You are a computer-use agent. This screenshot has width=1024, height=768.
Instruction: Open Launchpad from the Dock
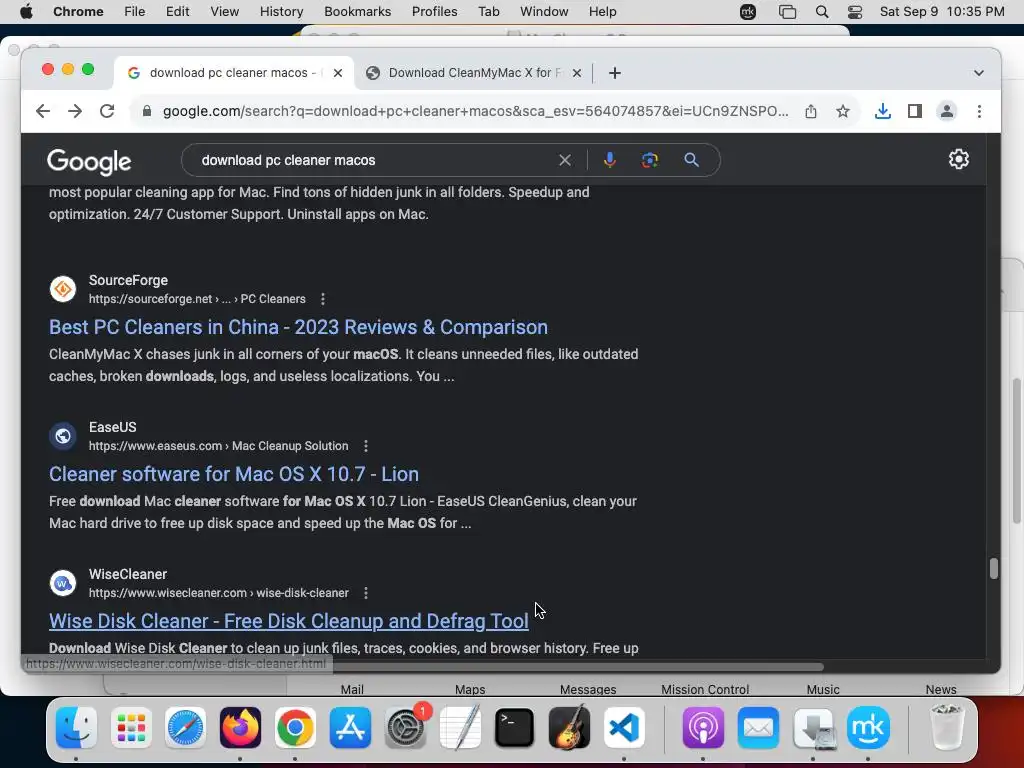point(131,728)
